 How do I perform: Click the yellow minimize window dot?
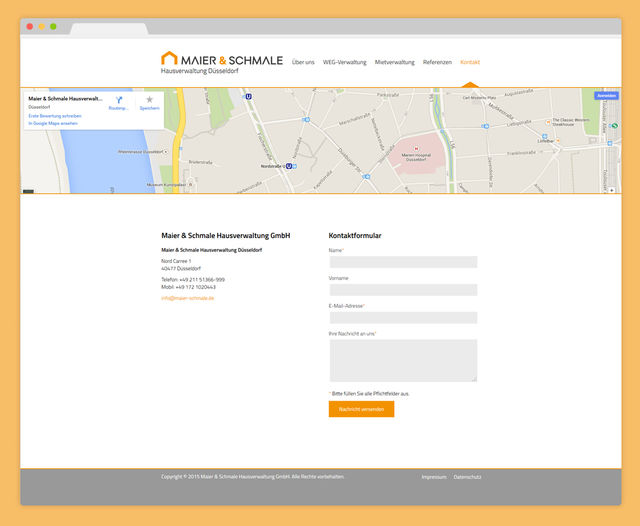pyautogui.click(x=42, y=26)
